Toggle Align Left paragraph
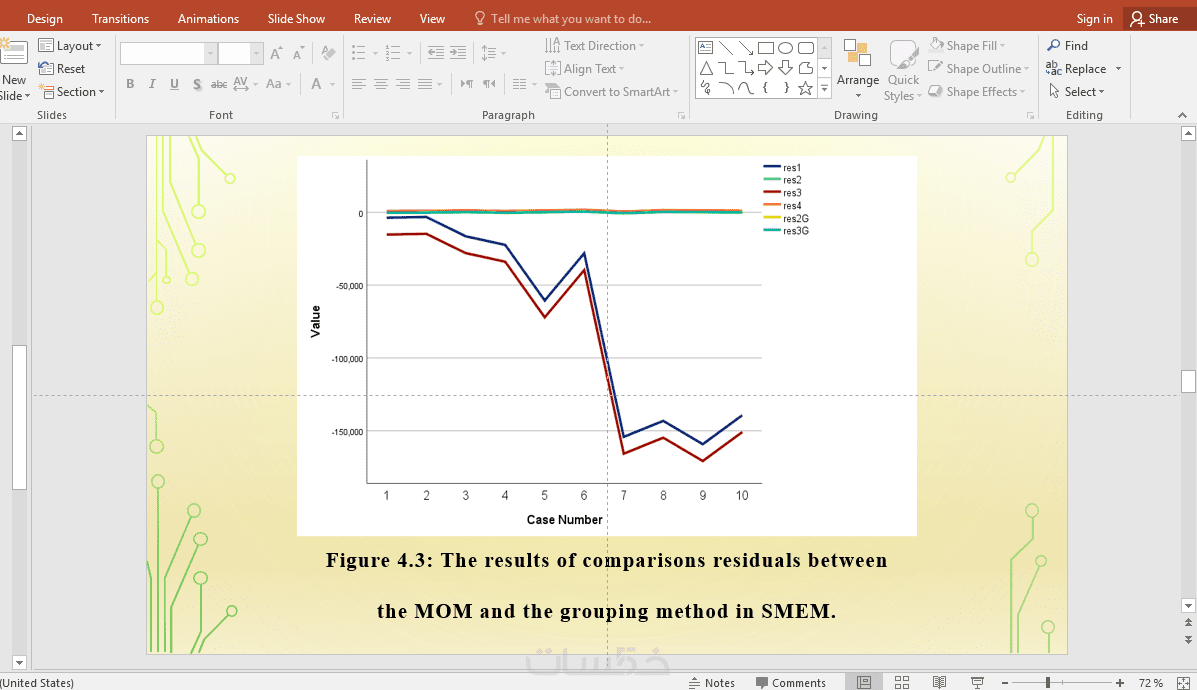1197x690 pixels. point(359,84)
